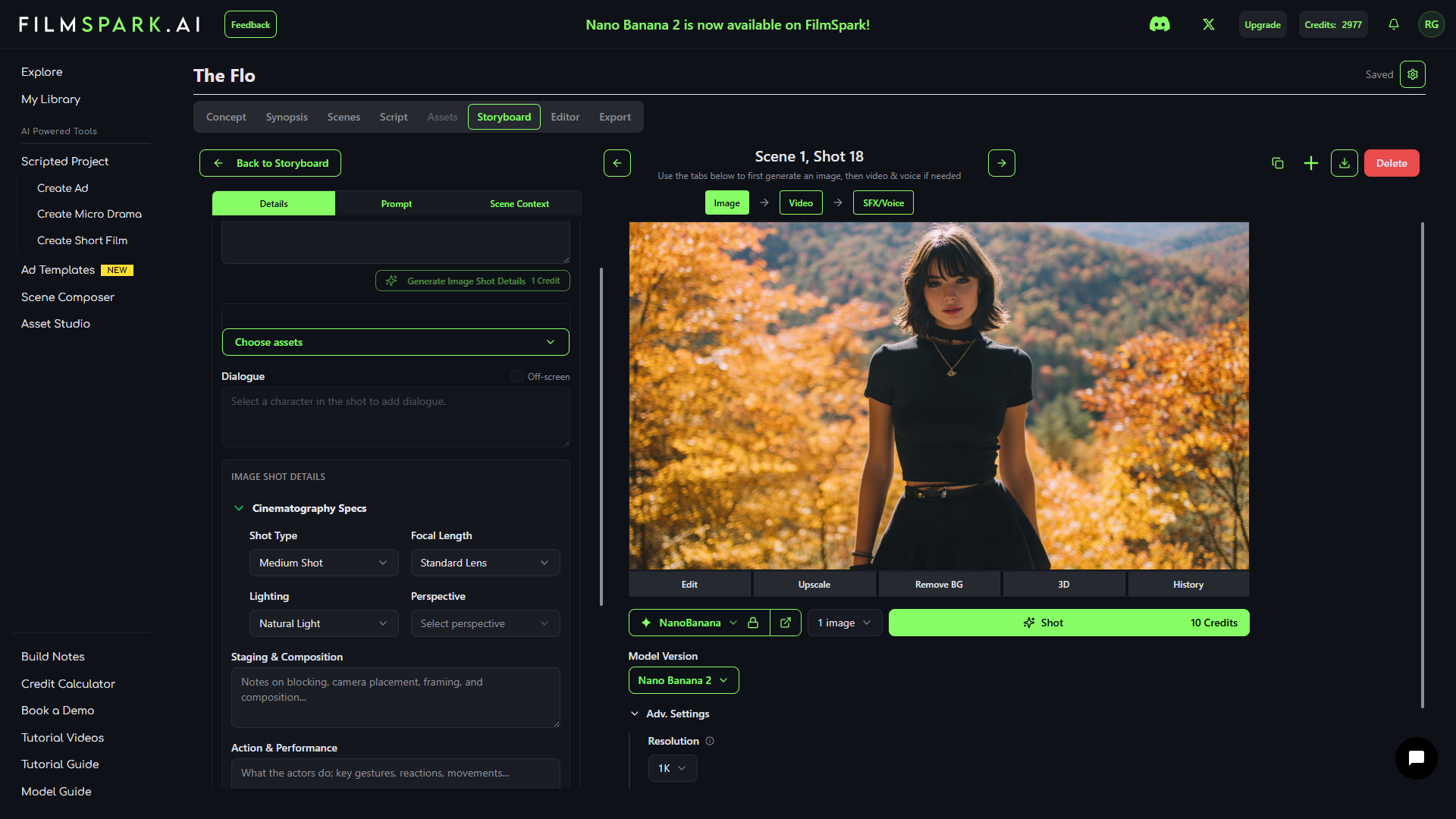Enable the Off-screen dialogue checkbox
This screenshot has width=1456, height=819.
[517, 376]
